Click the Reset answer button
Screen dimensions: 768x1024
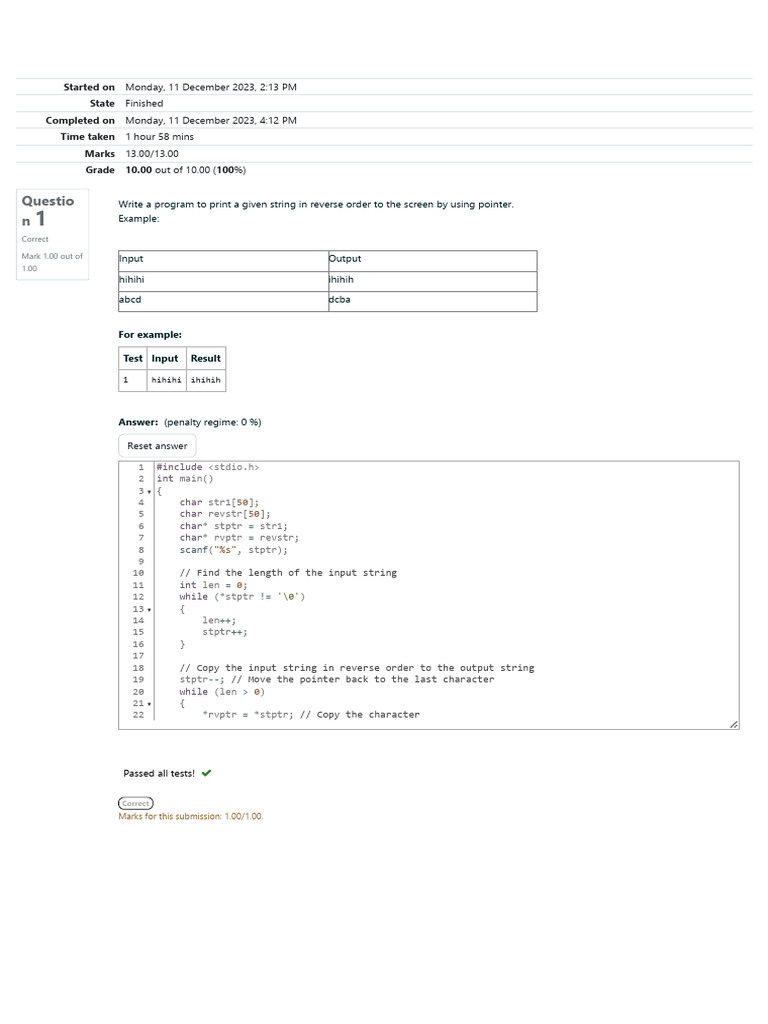tap(157, 445)
